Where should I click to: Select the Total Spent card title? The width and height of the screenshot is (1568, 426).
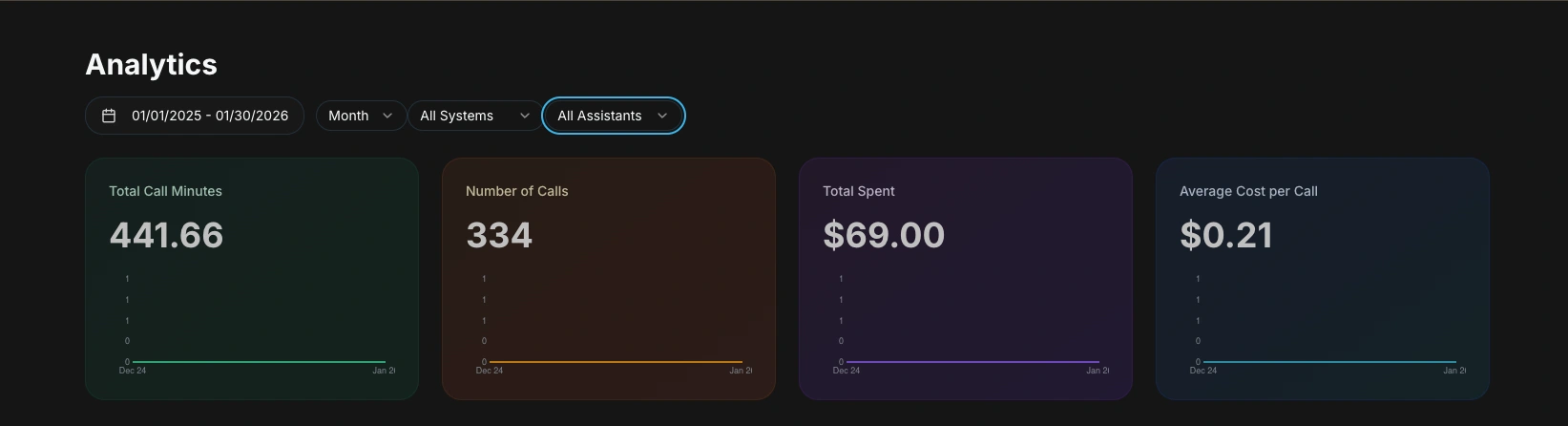click(858, 191)
